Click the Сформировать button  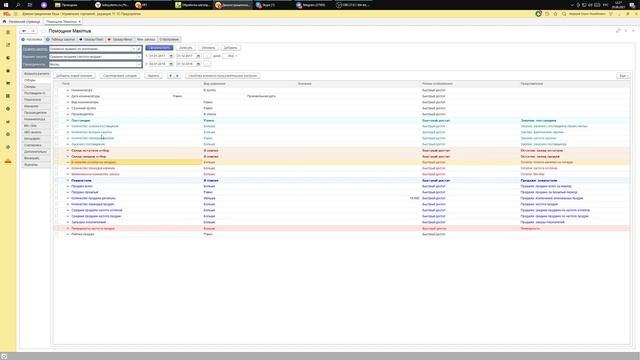tap(159, 48)
